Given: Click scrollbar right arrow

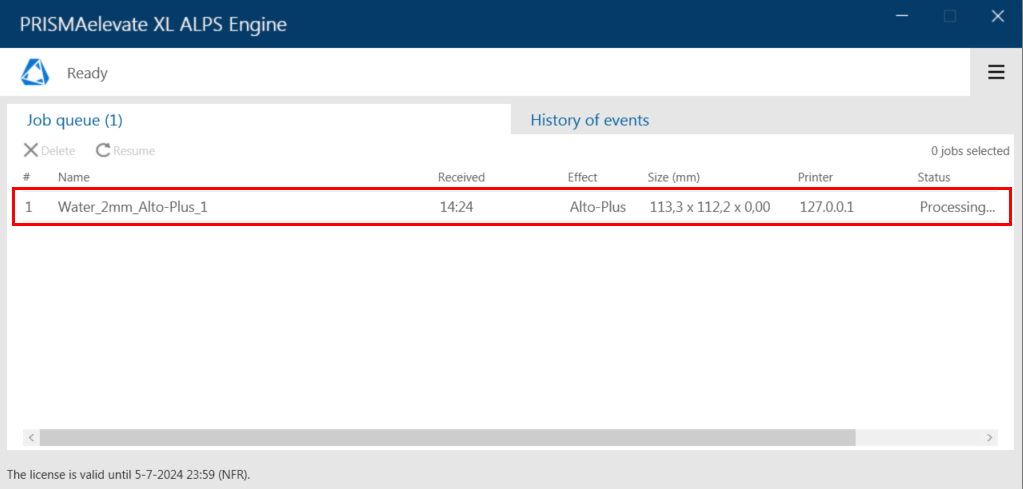Looking at the screenshot, I should (x=990, y=437).
